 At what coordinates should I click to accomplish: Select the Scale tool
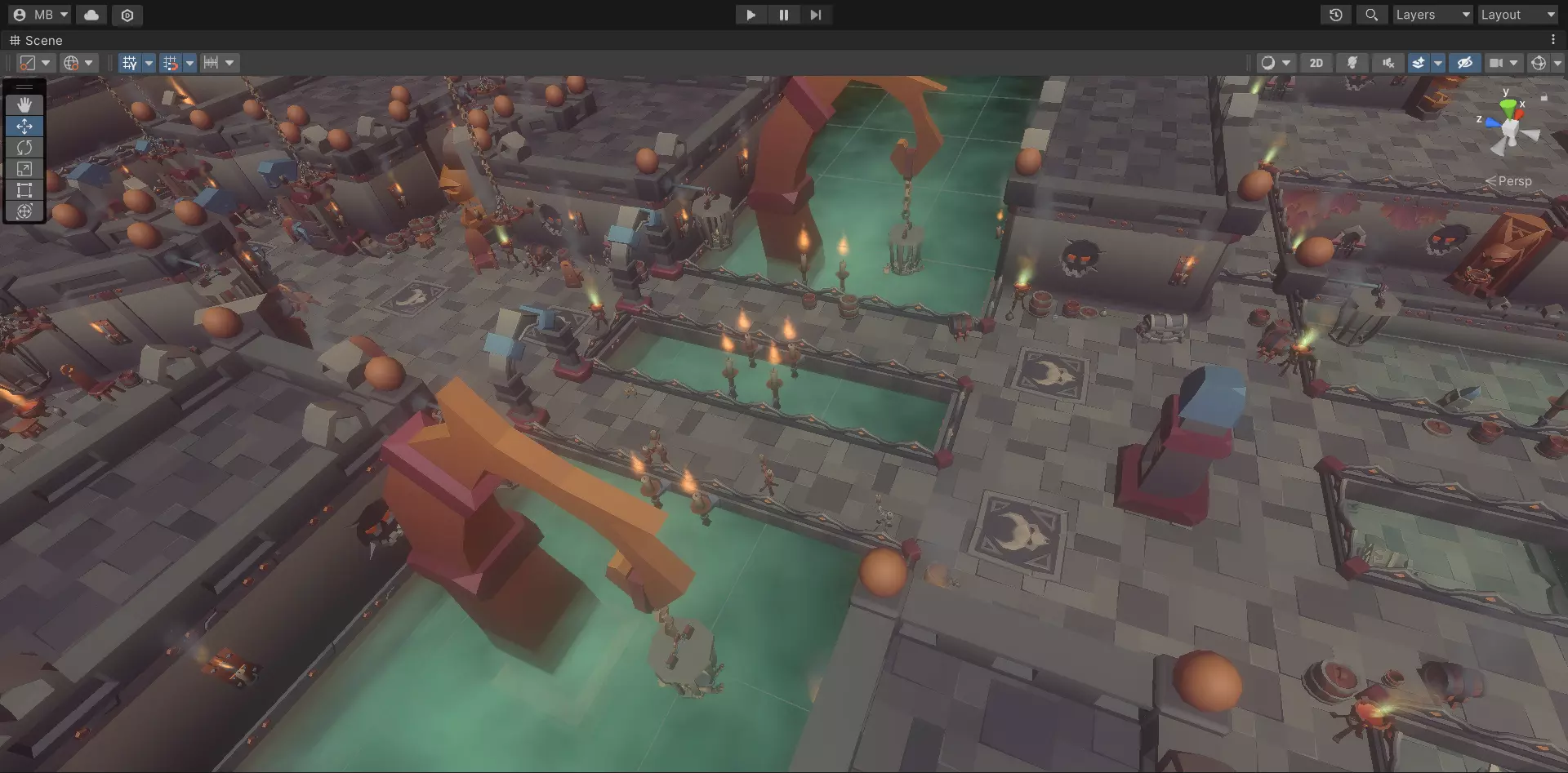pos(24,169)
